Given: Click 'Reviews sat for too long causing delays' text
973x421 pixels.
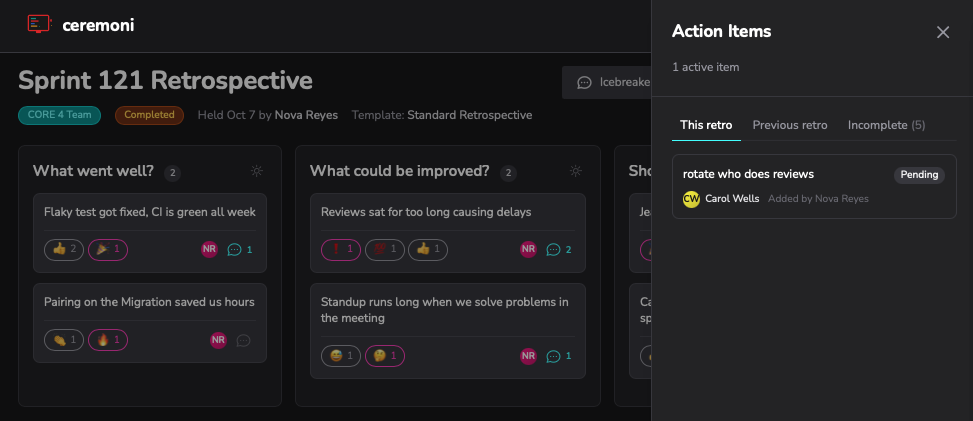Looking at the screenshot, I should 426,212.
